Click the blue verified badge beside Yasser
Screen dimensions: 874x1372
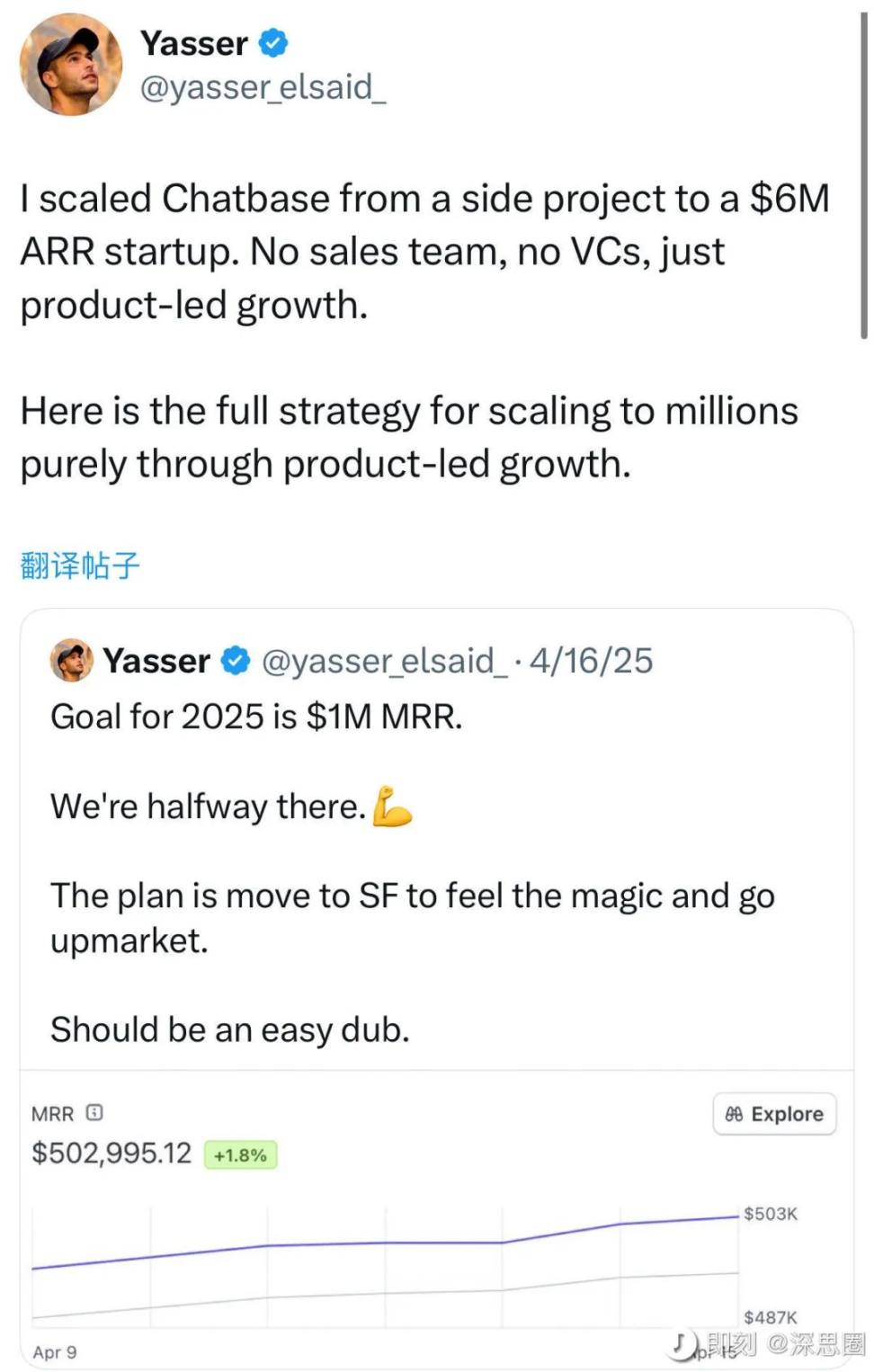[273, 43]
